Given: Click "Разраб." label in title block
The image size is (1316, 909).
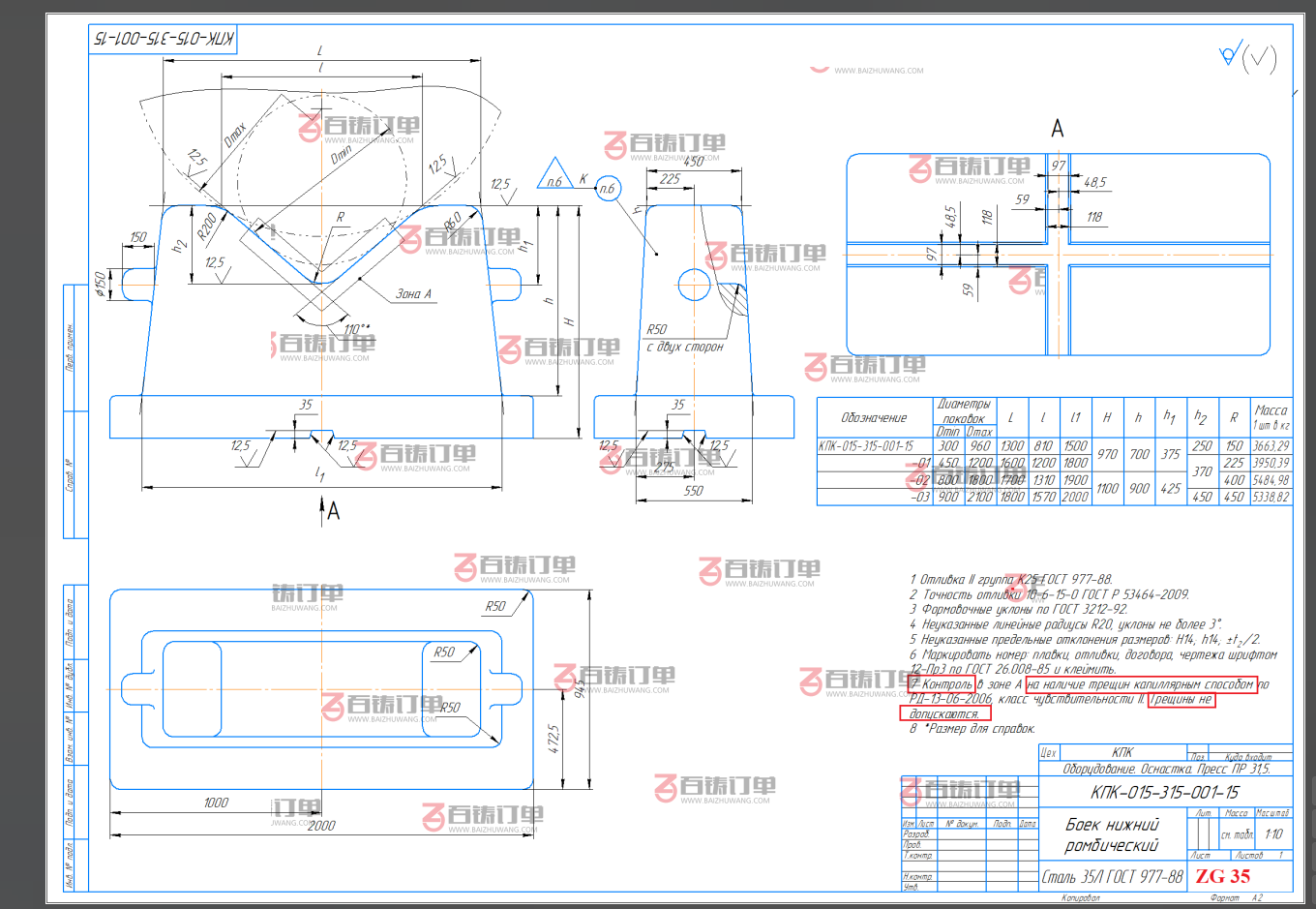Looking at the screenshot, I should coord(915,833).
